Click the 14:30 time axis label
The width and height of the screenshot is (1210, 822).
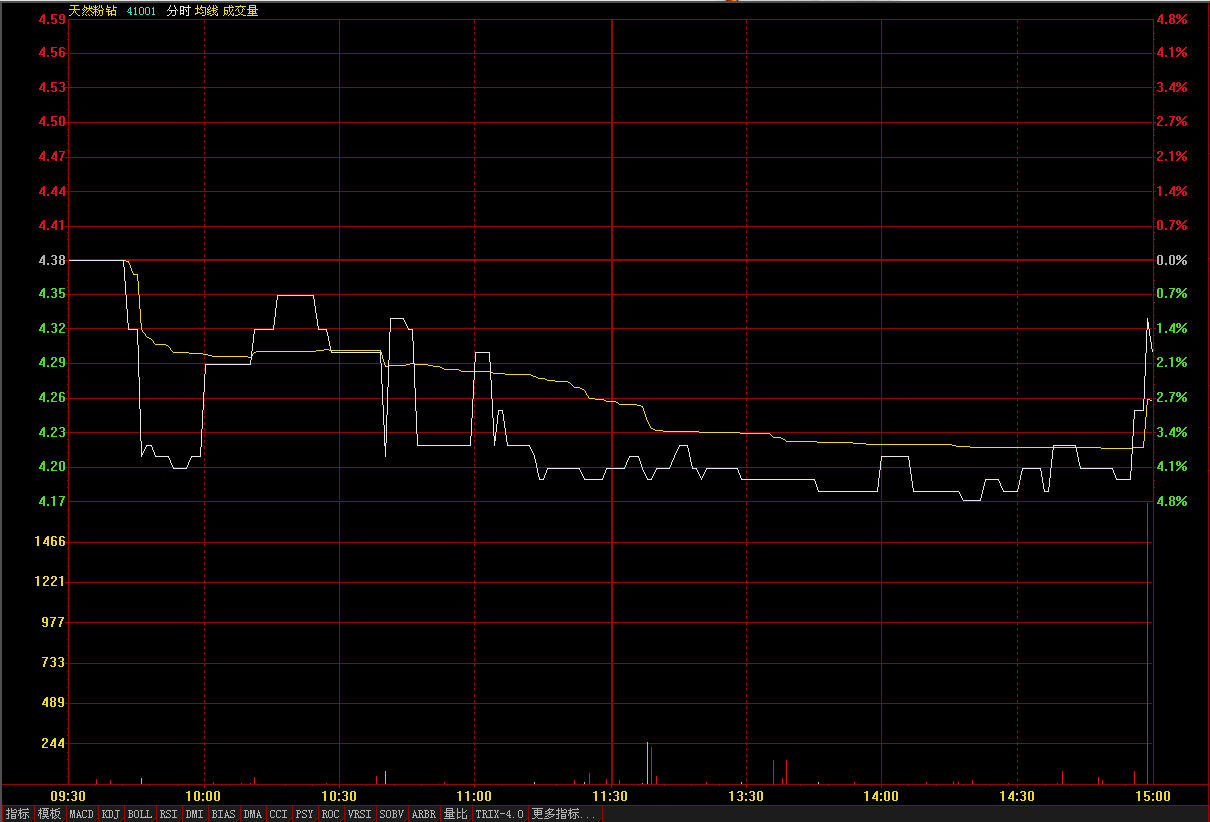pos(1017,797)
